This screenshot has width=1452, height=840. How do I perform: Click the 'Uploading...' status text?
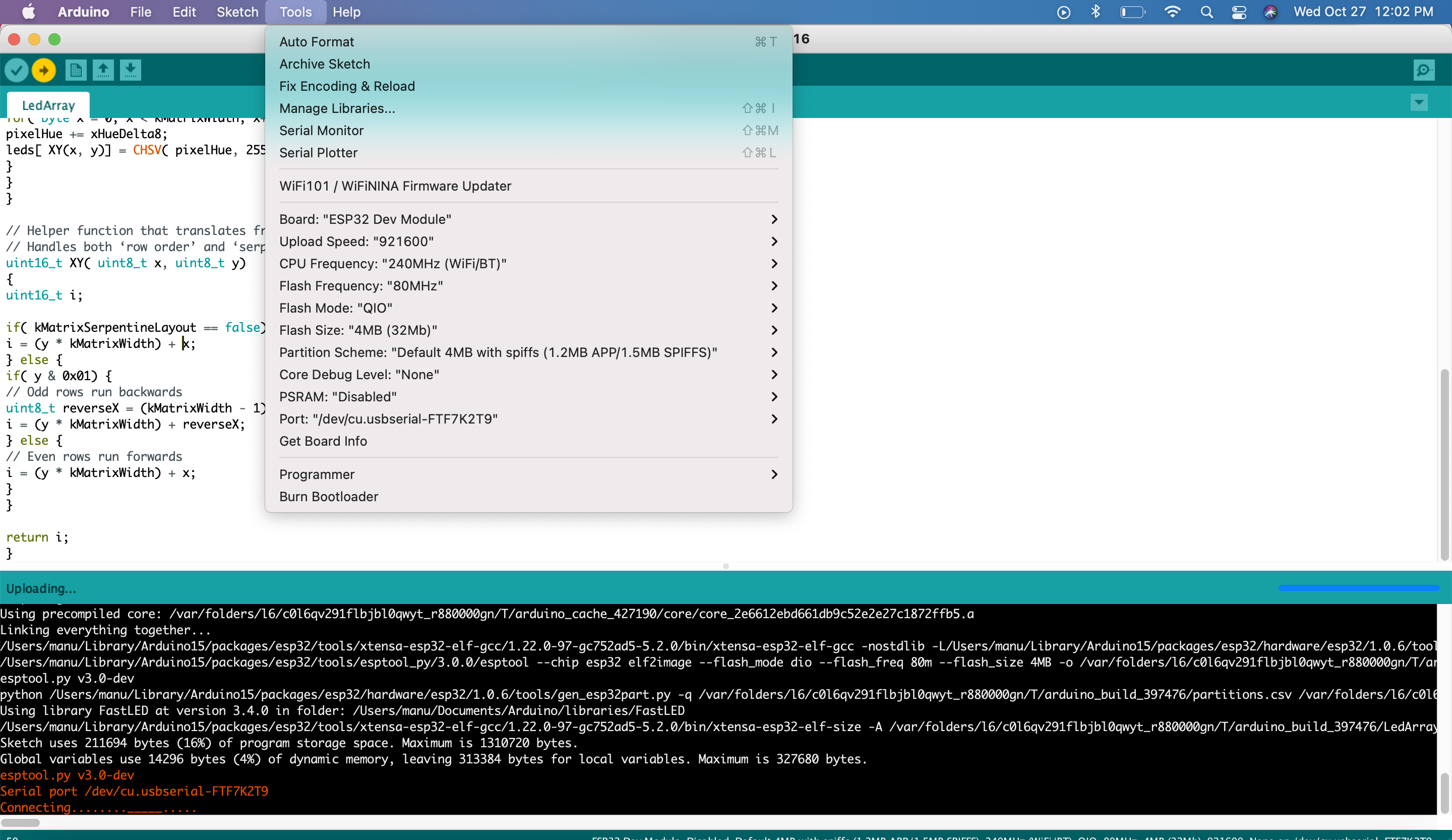click(x=41, y=588)
